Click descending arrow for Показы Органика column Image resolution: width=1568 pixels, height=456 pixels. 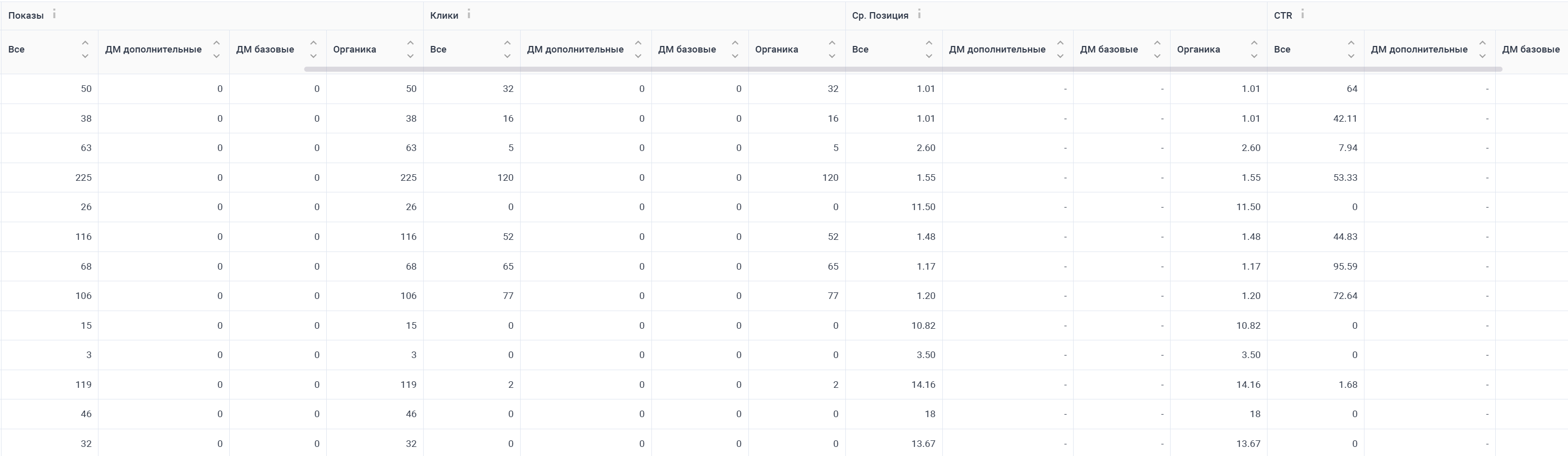[410, 56]
